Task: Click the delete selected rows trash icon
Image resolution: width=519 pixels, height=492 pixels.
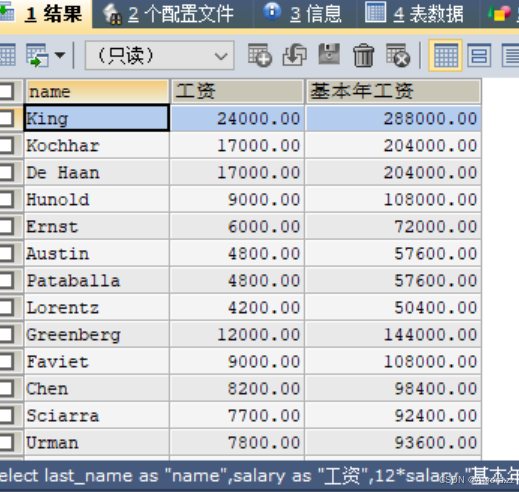Action: pos(363,55)
